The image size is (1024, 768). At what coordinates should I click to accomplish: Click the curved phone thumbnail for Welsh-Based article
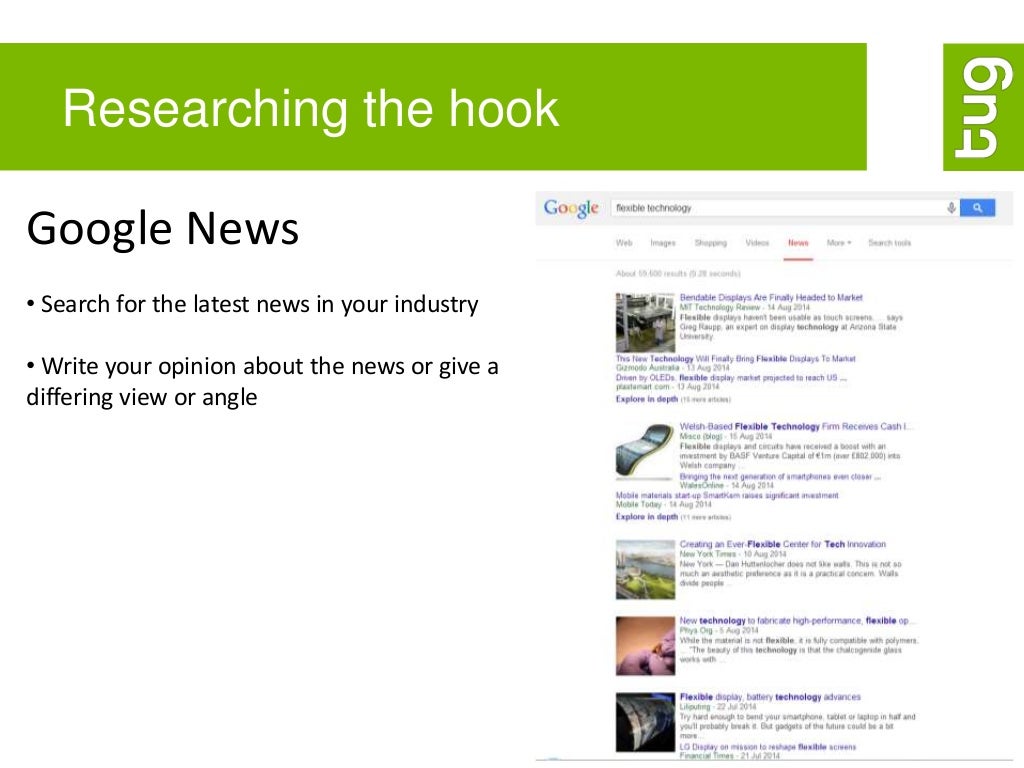point(645,451)
